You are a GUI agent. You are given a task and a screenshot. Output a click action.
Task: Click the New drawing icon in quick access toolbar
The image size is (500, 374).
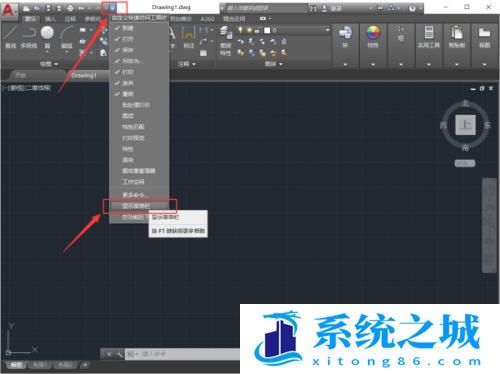26,8
